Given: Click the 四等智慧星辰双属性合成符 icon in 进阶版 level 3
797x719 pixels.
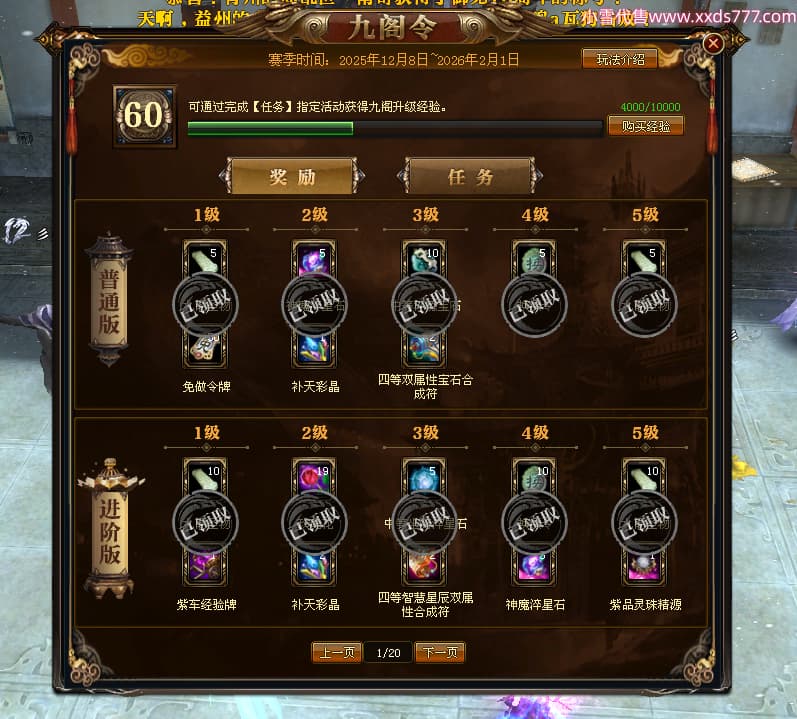Looking at the screenshot, I should click(x=424, y=568).
